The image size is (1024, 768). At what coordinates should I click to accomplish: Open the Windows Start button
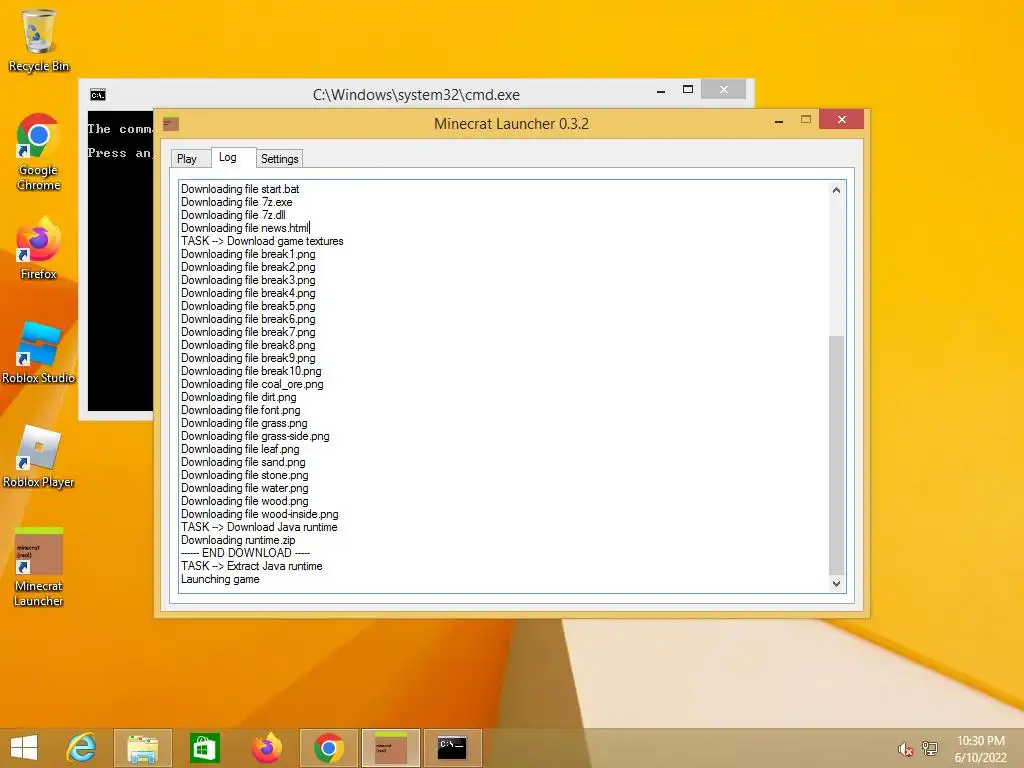[24, 748]
